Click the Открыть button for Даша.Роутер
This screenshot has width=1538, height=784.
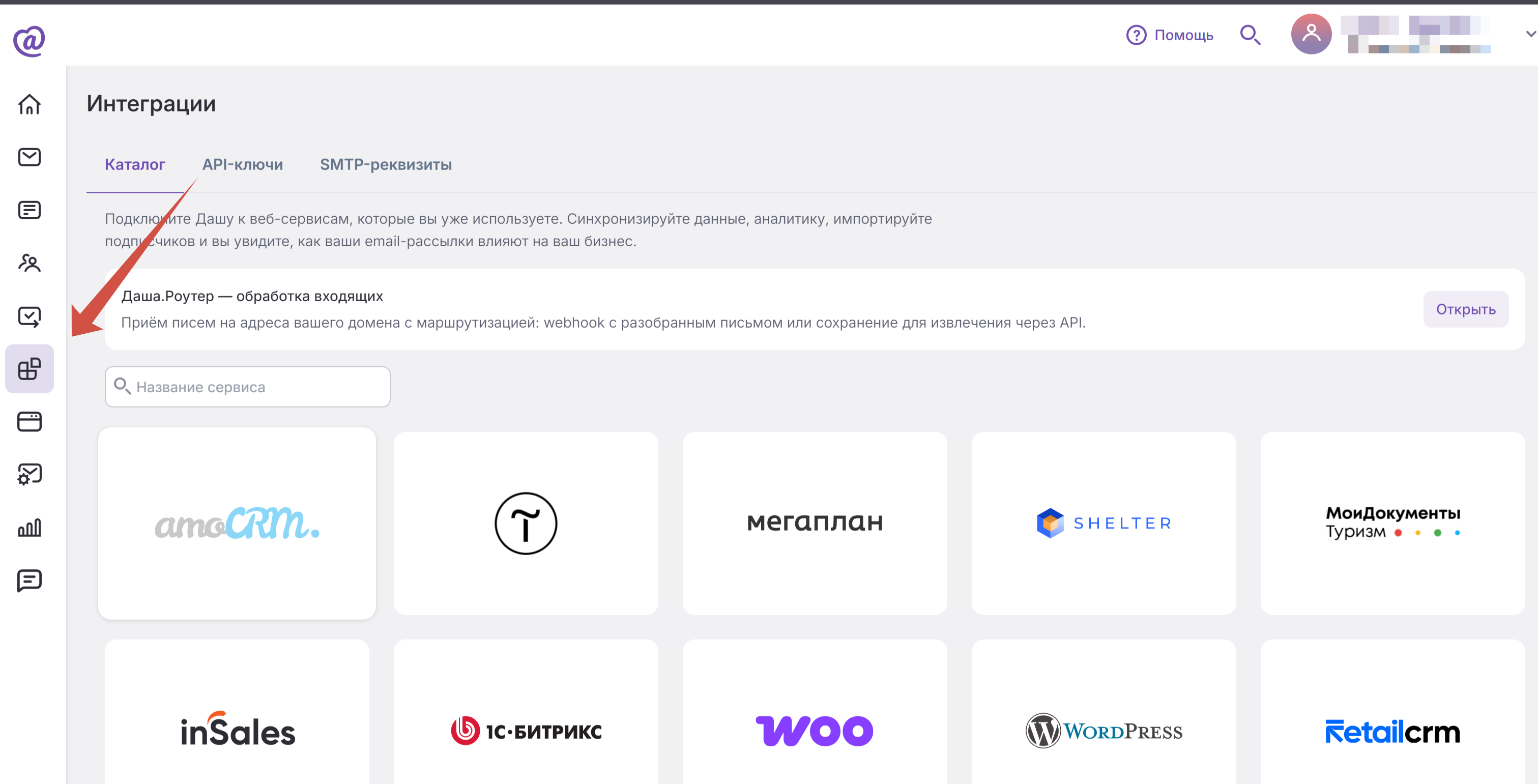(x=1466, y=309)
